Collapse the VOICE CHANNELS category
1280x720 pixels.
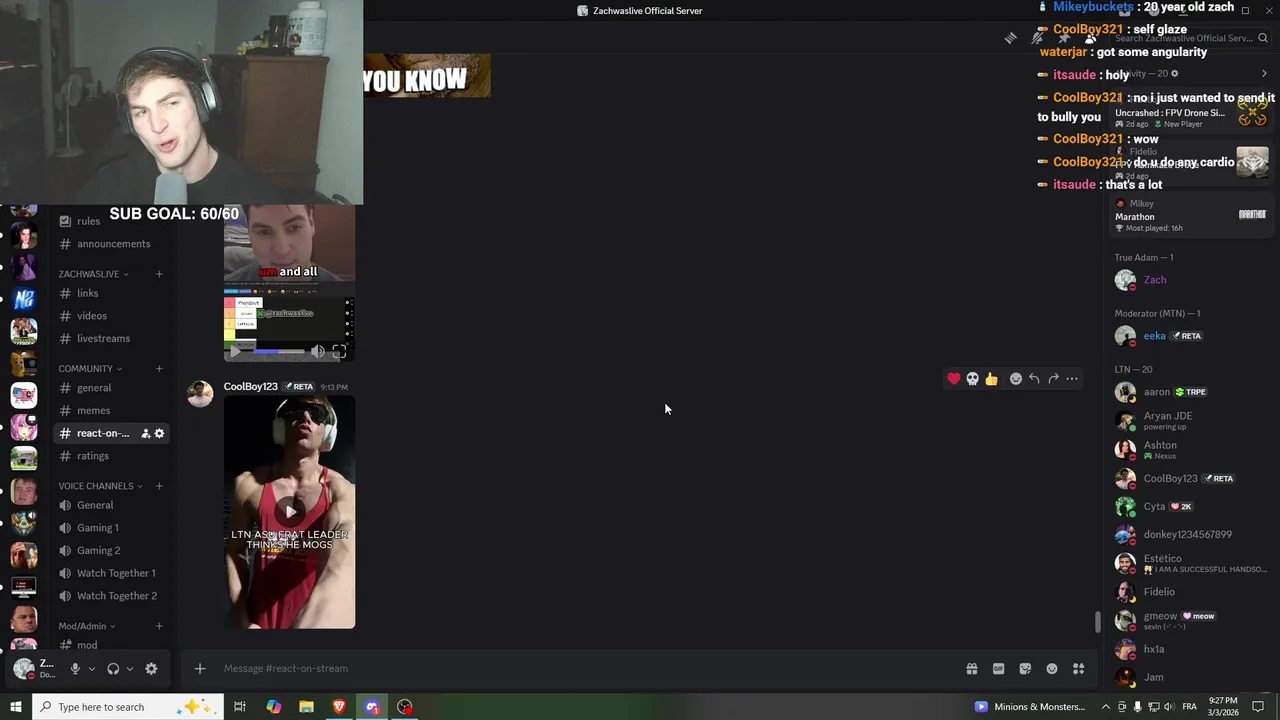click(100, 486)
